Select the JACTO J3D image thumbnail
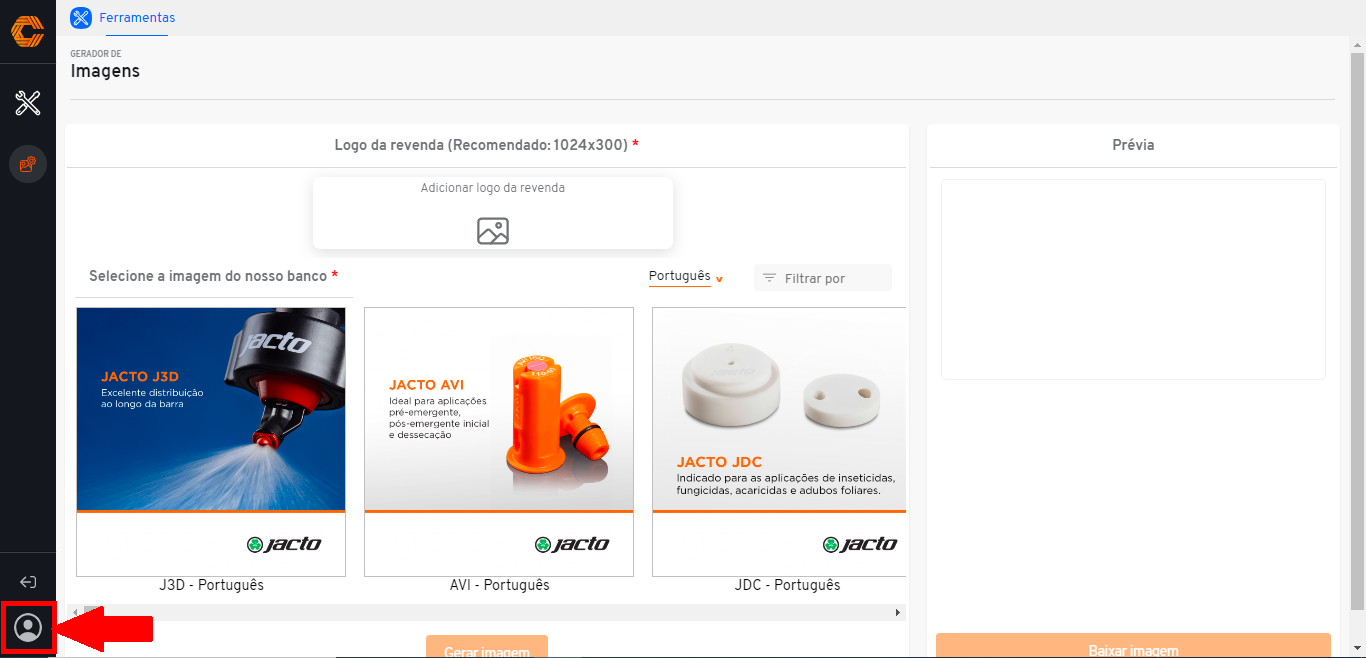Image resolution: width=1366 pixels, height=658 pixels. tap(211, 441)
